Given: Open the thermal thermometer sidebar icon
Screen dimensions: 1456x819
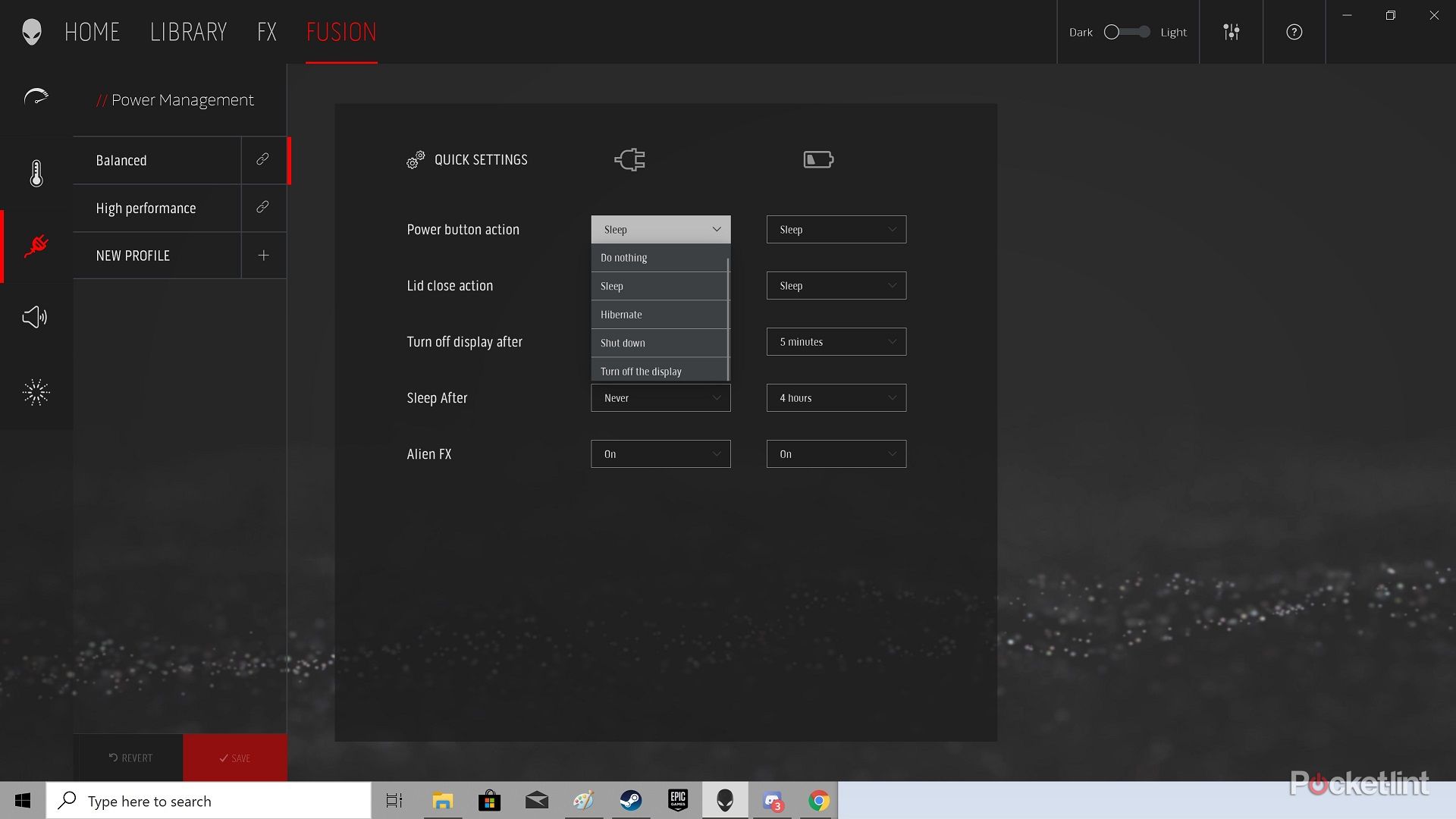Looking at the screenshot, I should [36, 174].
